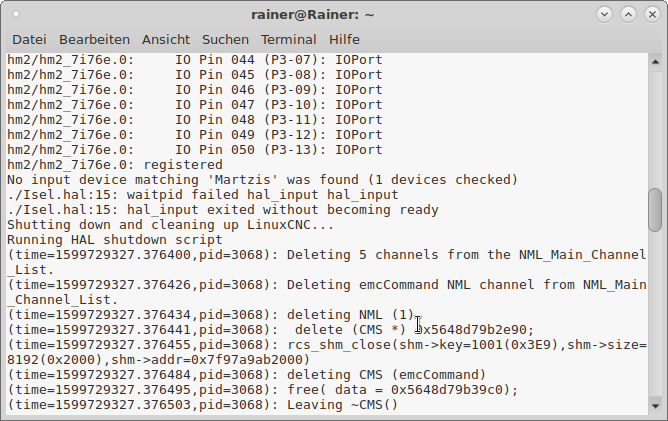668x421 pixels.
Task: Click the scrollbar down arrow
Action: click(x=655, y=406)
